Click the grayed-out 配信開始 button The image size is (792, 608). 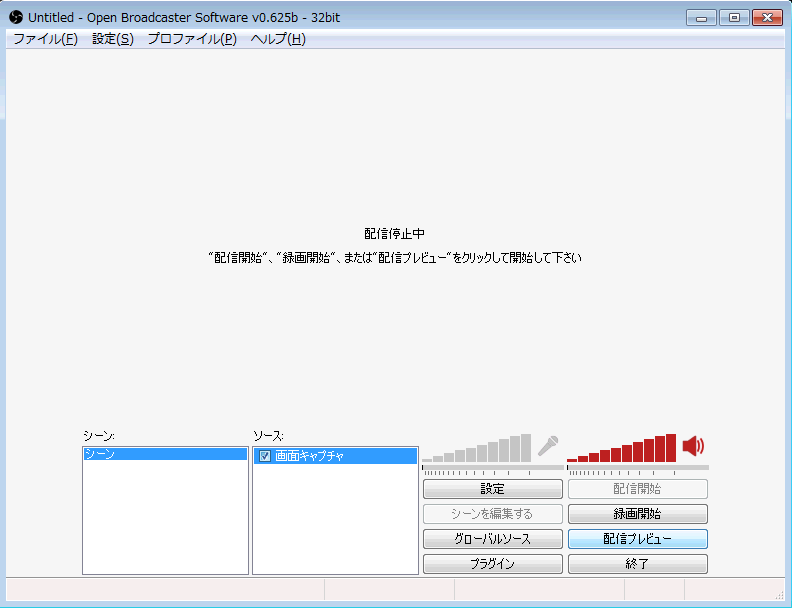pyautogui.click(x=637, y=489)
